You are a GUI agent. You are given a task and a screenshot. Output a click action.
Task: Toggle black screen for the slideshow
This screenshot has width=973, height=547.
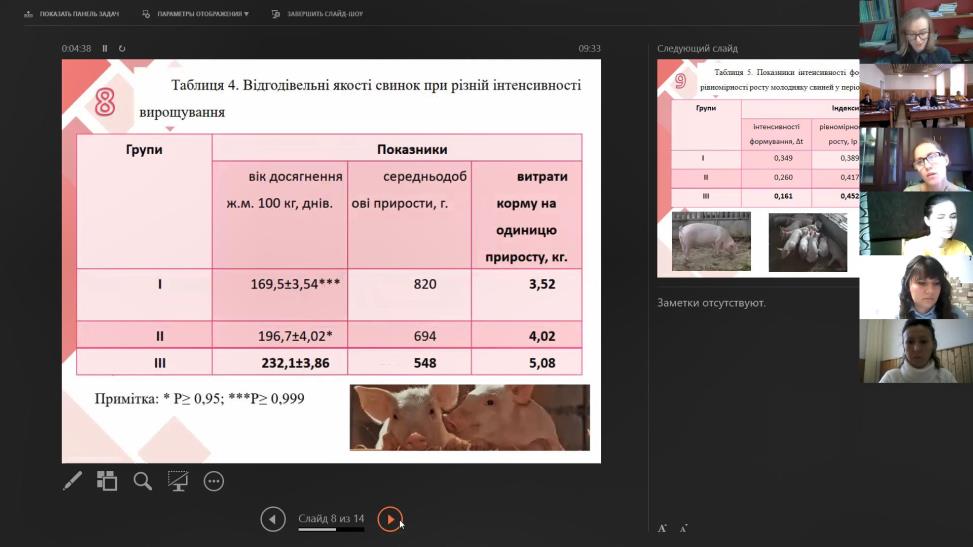click(x=178, y=481)
